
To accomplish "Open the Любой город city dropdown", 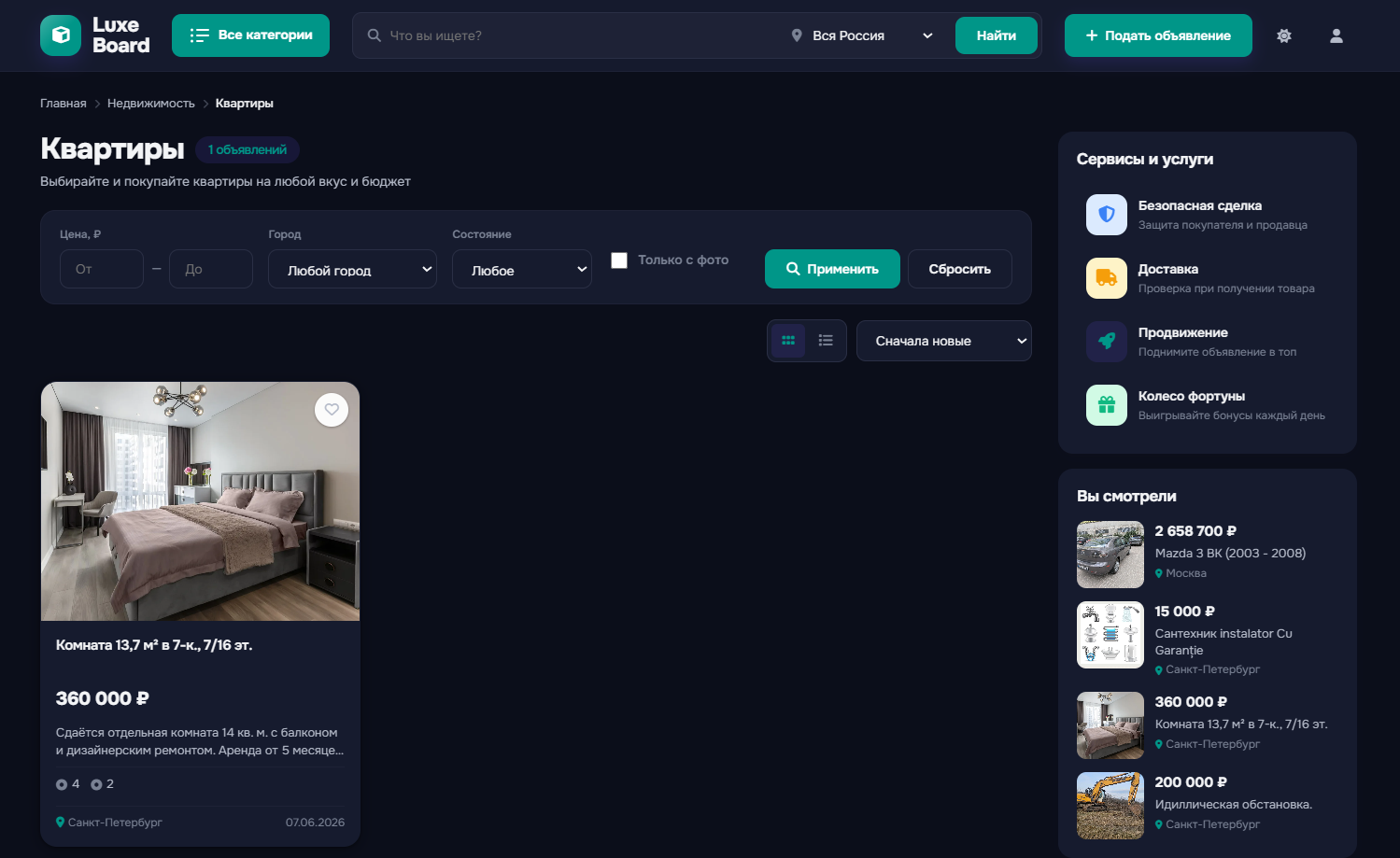I will coord(352,269).
